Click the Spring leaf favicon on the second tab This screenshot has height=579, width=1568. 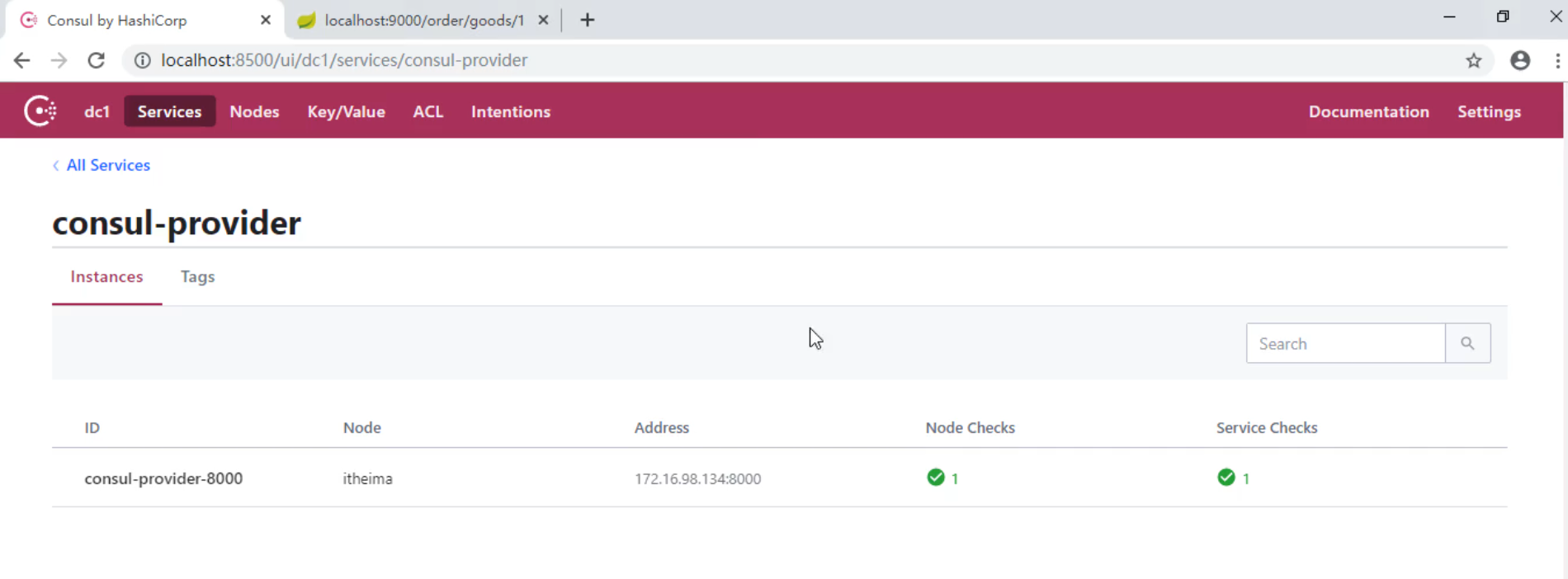[306, 20]
